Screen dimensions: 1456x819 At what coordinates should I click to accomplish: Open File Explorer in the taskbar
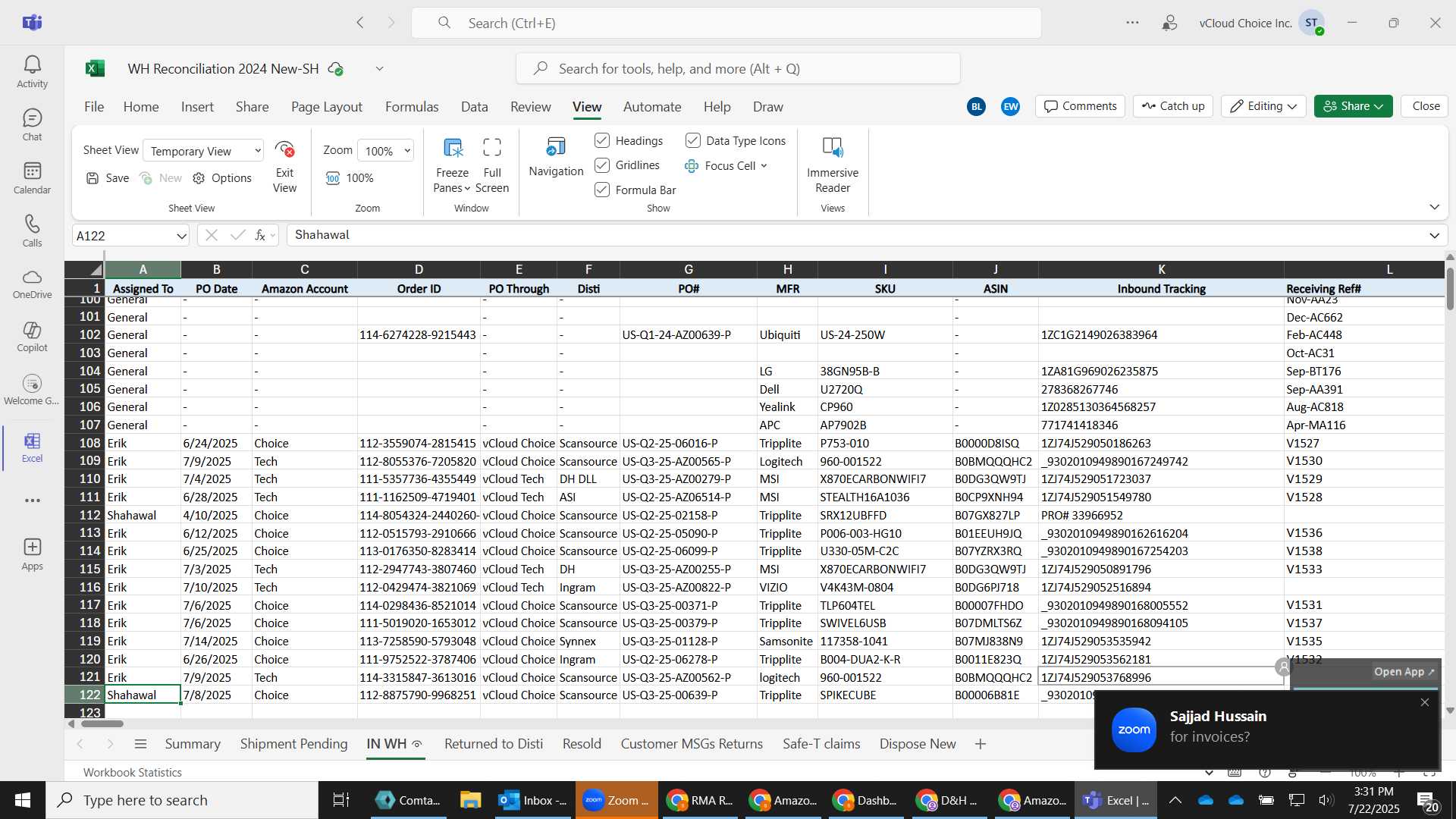[x=470, y=800]
